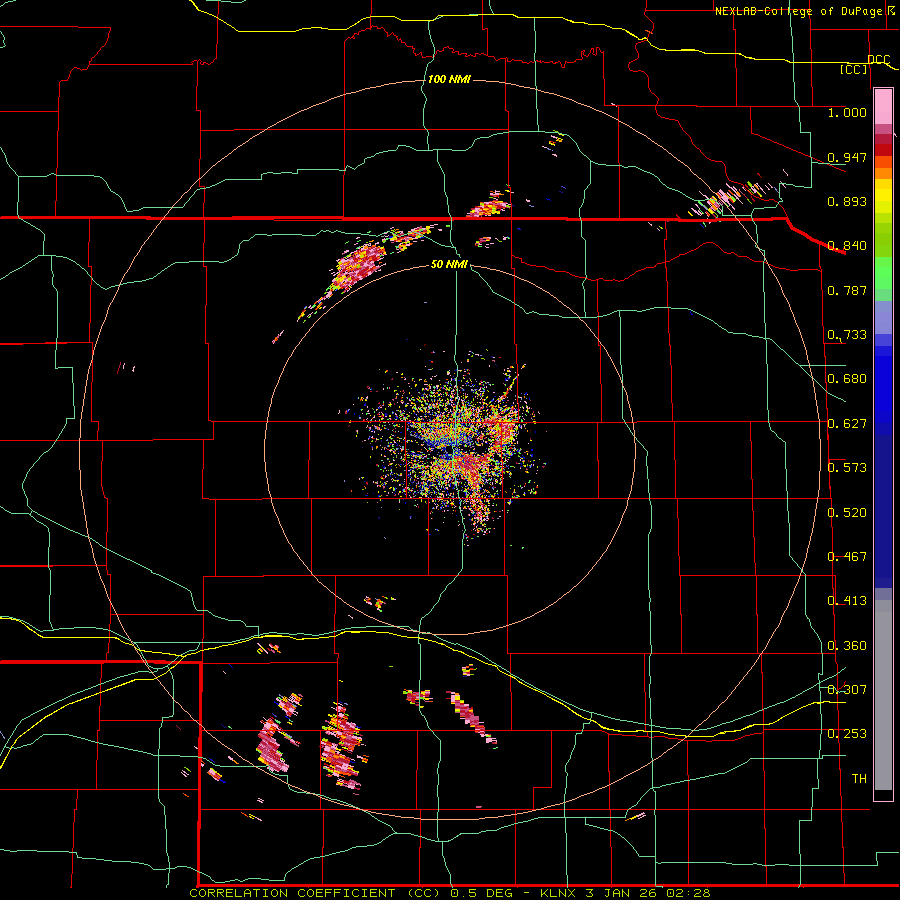
Task: Click the green segment of the color bar
Action: [x=883, y=273]
